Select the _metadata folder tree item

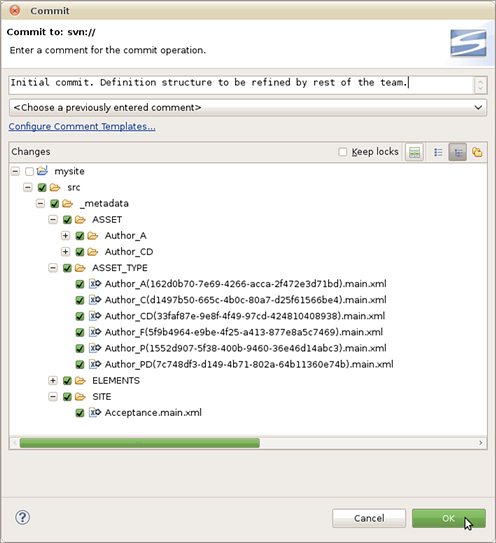coord(106,203)
